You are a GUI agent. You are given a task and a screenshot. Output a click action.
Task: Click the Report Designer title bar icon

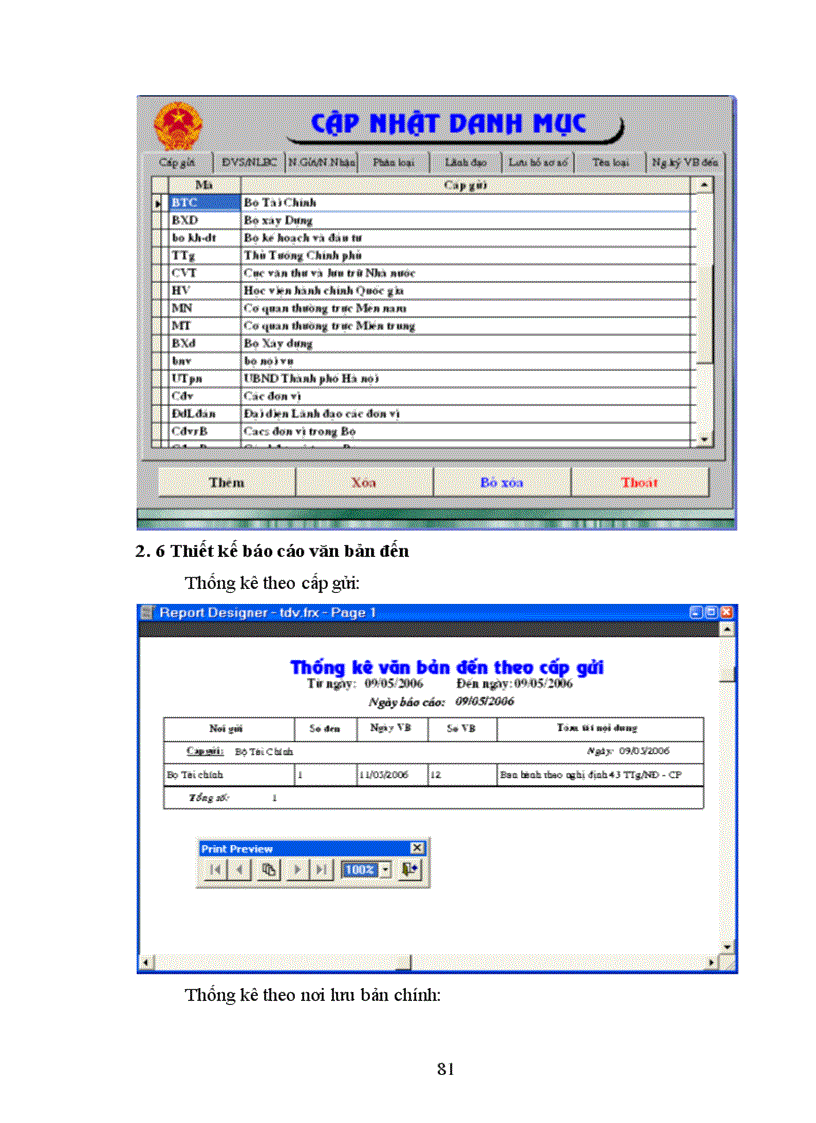point(150,611)
